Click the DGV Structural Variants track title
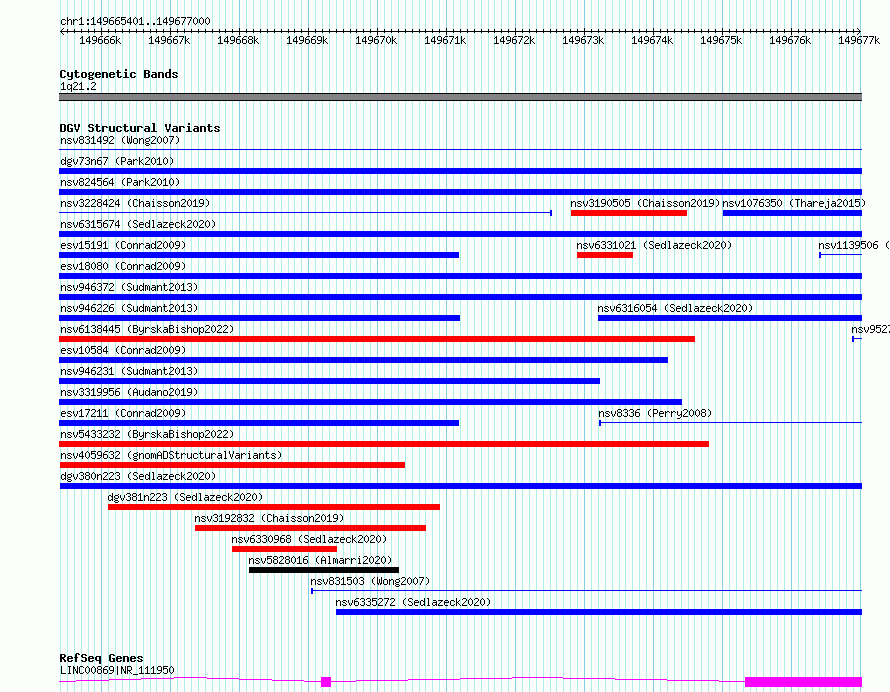Screen dimensions: 890x692 click(x=140, y=128)
